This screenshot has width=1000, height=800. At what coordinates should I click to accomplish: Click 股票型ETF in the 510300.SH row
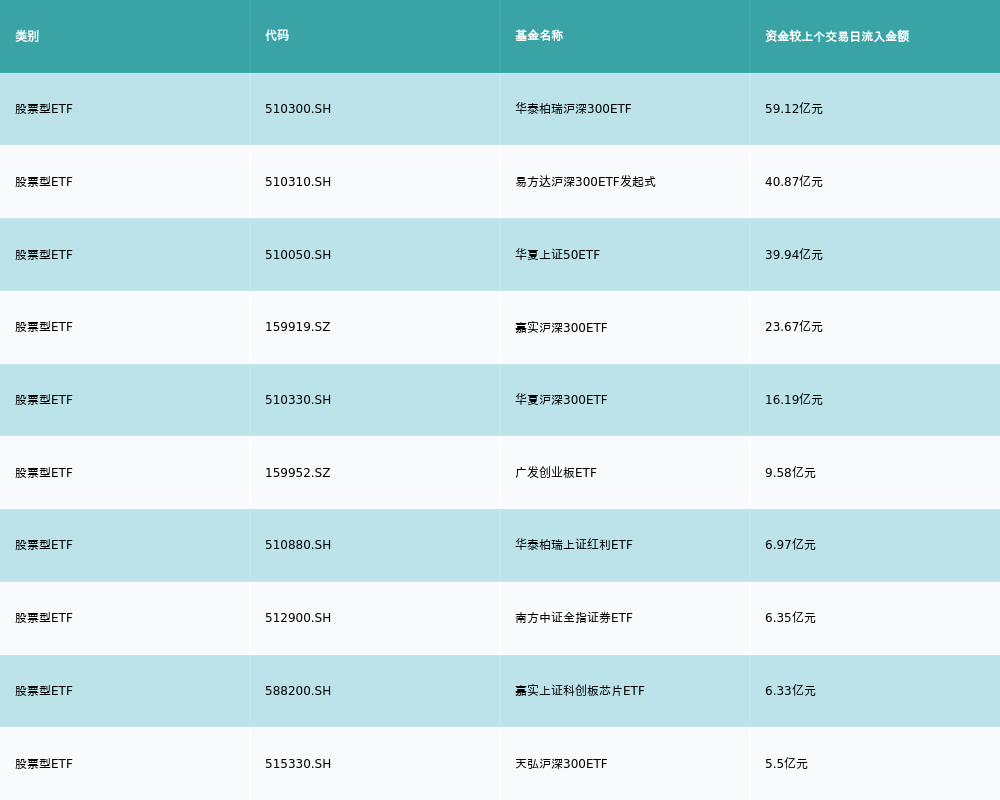click(44, 109)
